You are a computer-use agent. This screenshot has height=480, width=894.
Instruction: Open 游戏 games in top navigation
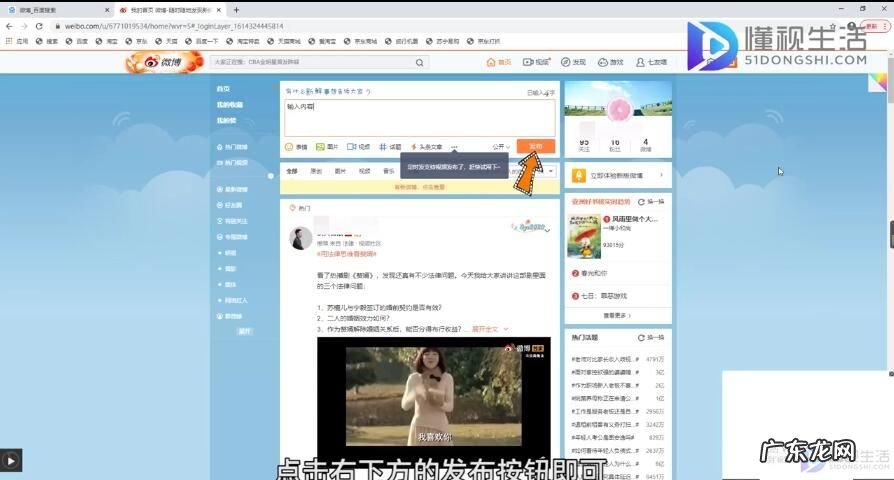[611, 62]
